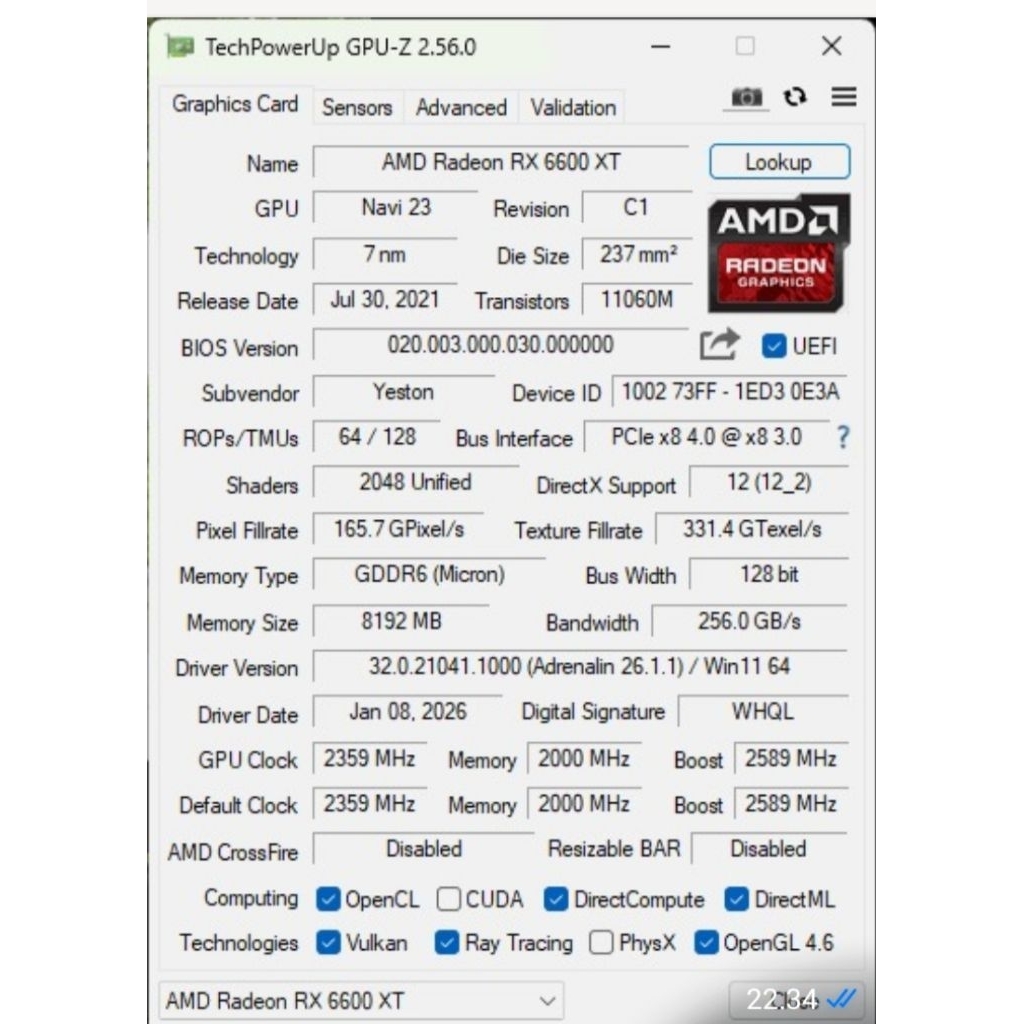This screenshot has height=1024, width=1024.
Task: Open the Sensors tab
Action: coord(357,107)
